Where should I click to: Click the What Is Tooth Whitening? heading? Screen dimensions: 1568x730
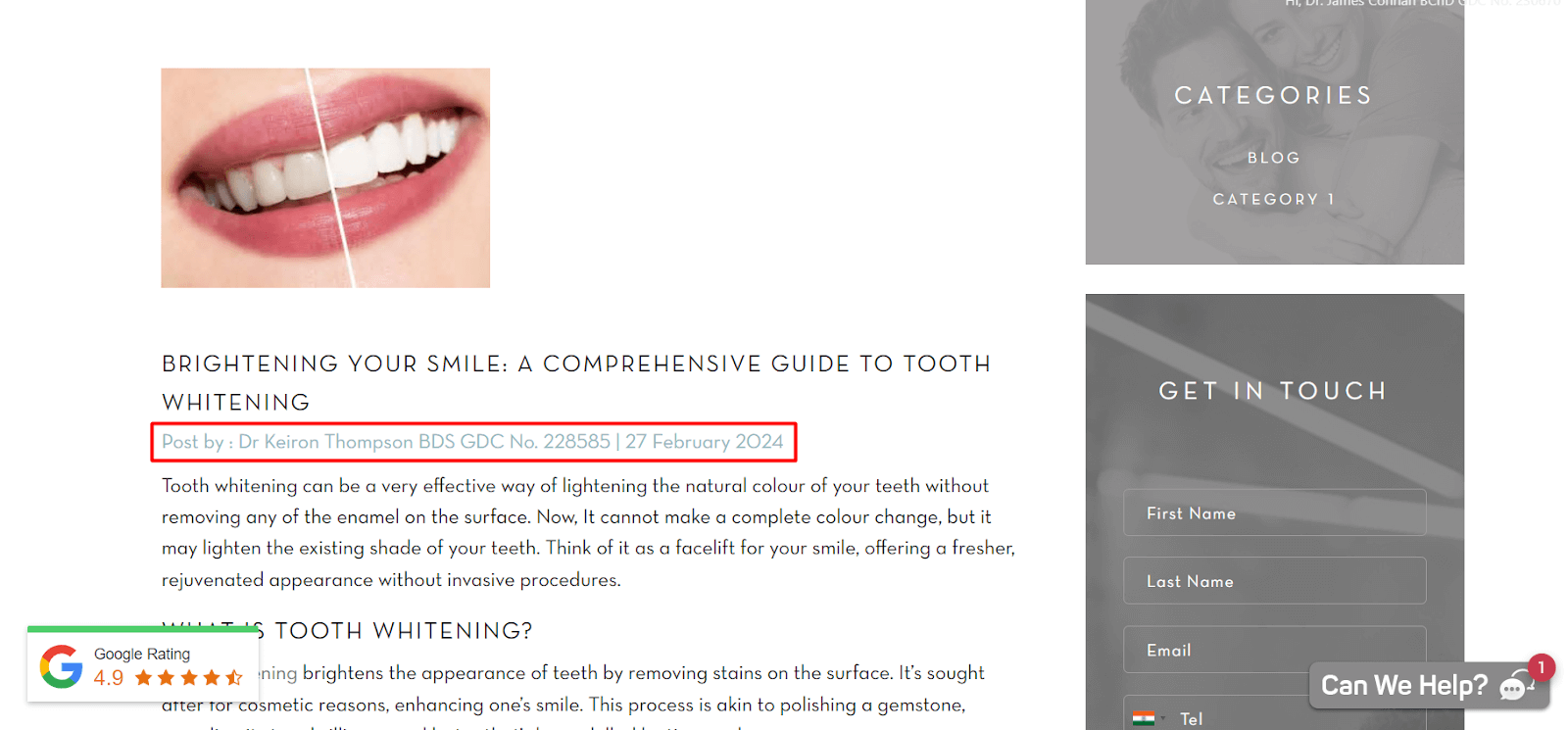click(348, 630)
